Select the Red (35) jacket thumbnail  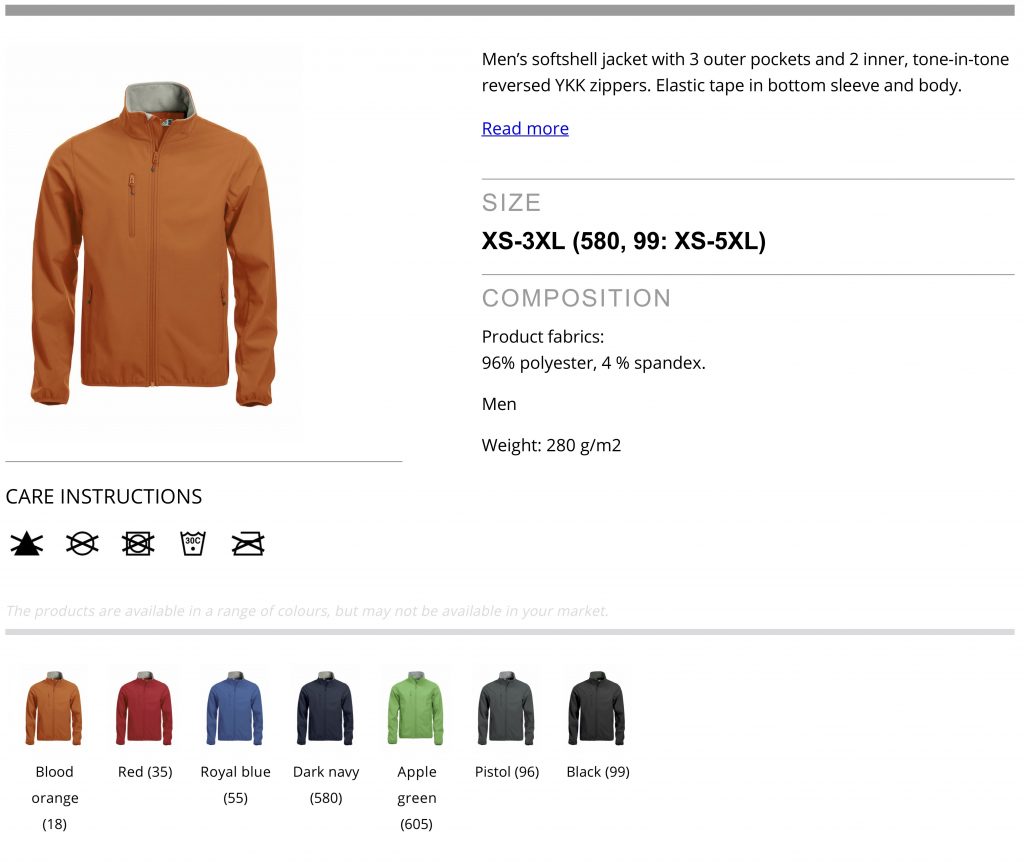click(x=144, y=708)
